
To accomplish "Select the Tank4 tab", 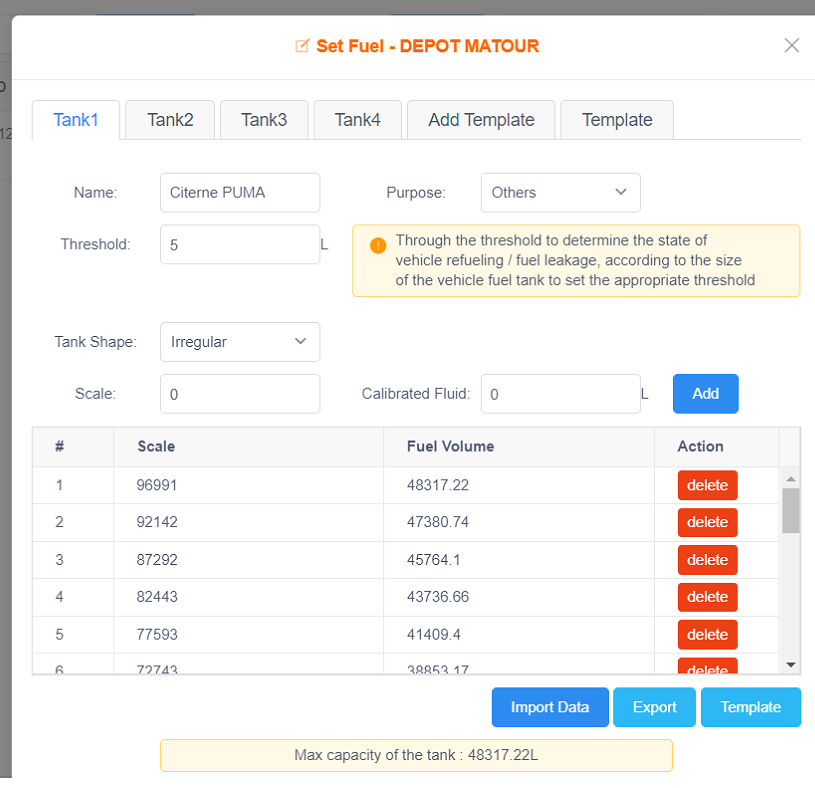I will click(x=357, y=120).
